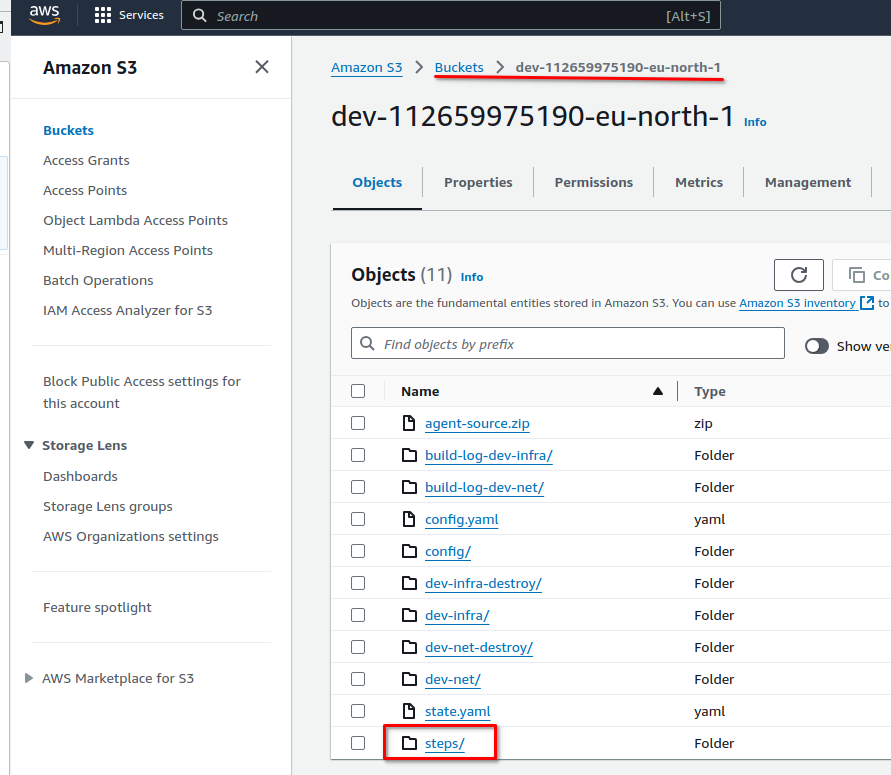Click the folder icon beside config/
Image resolution: width=891 pixels, height=775 pixels.
[409, 551]
